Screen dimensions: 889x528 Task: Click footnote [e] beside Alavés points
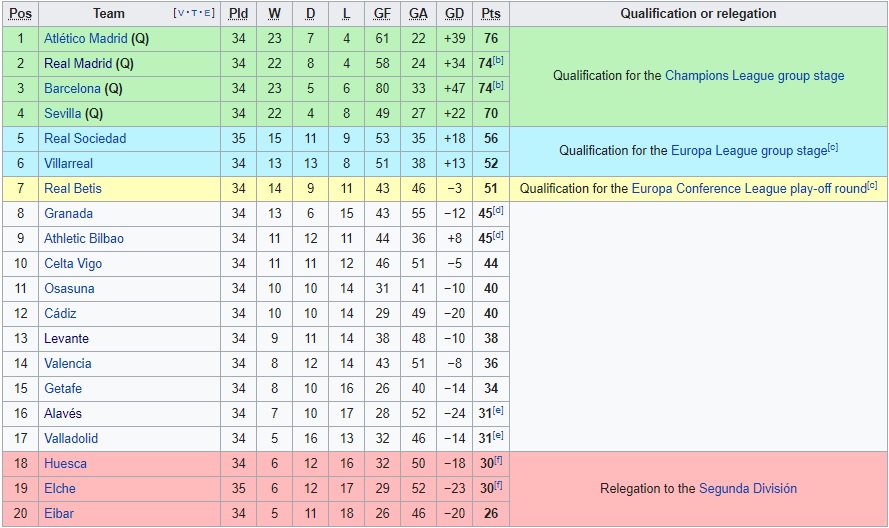click(x=498, y=410)
